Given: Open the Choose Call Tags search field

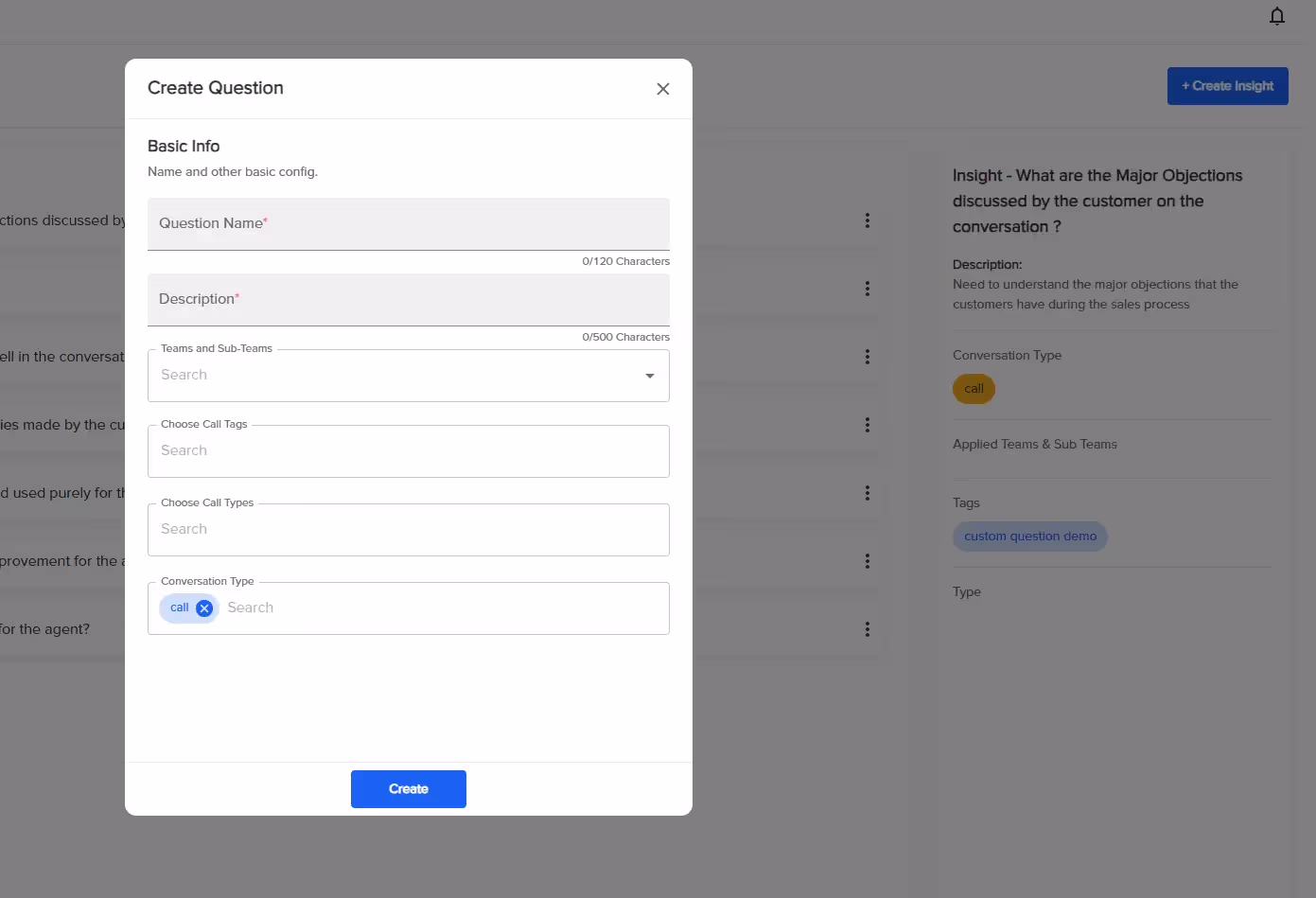Looking at the screenshot, I should point(409,451).
